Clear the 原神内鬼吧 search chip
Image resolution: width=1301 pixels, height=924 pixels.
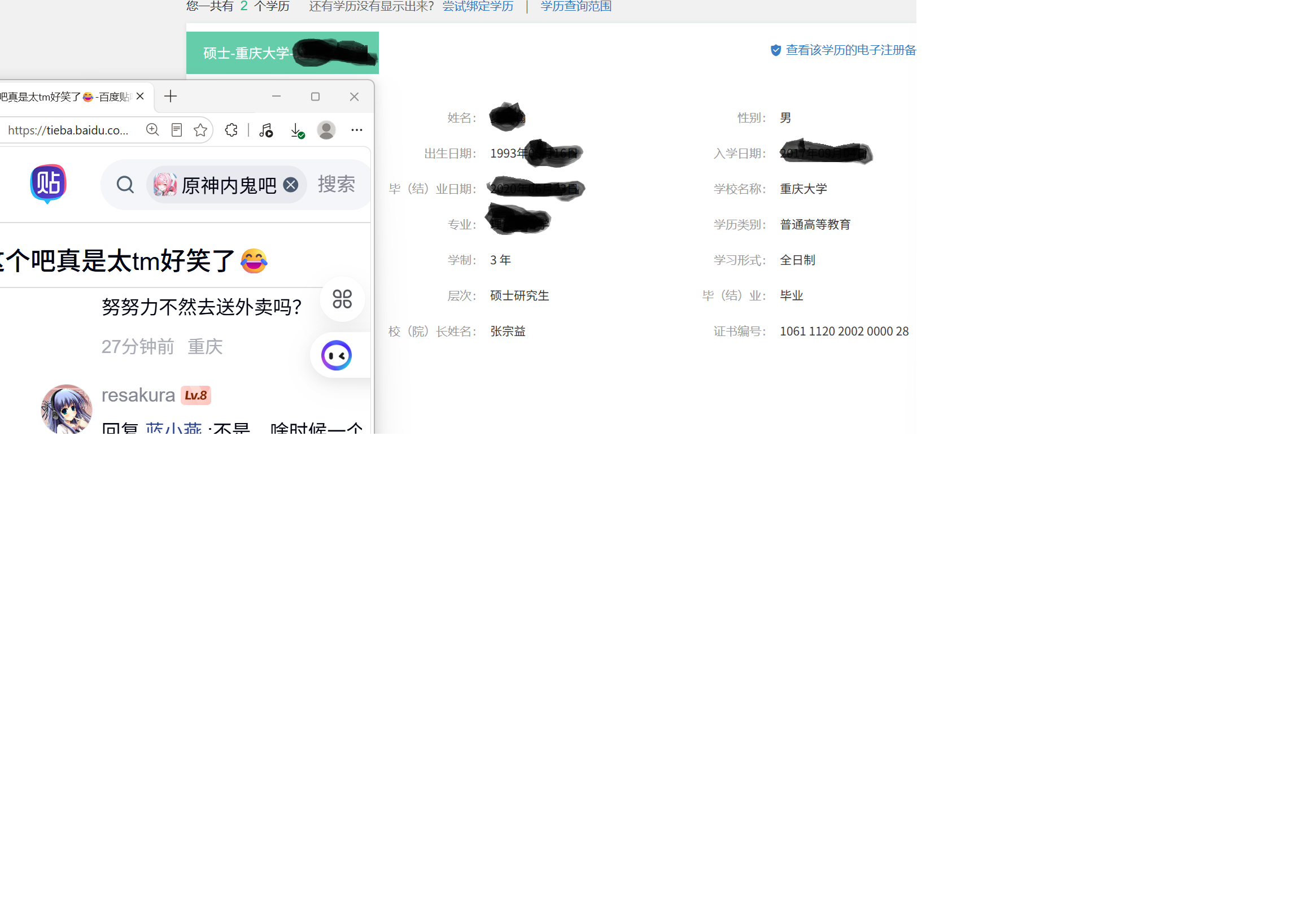[291, 185]
